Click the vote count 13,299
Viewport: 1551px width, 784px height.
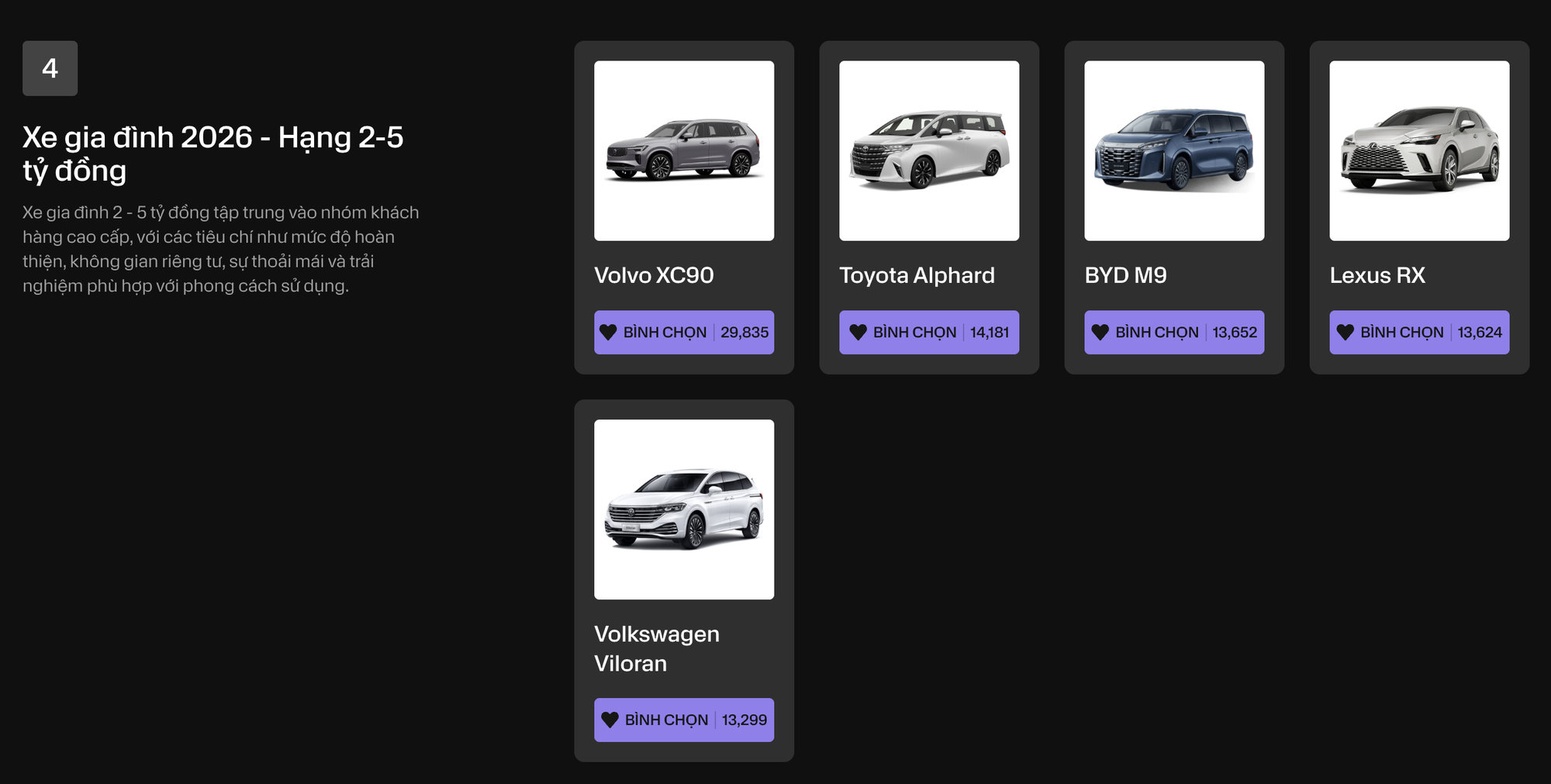[x=744, y=720]
